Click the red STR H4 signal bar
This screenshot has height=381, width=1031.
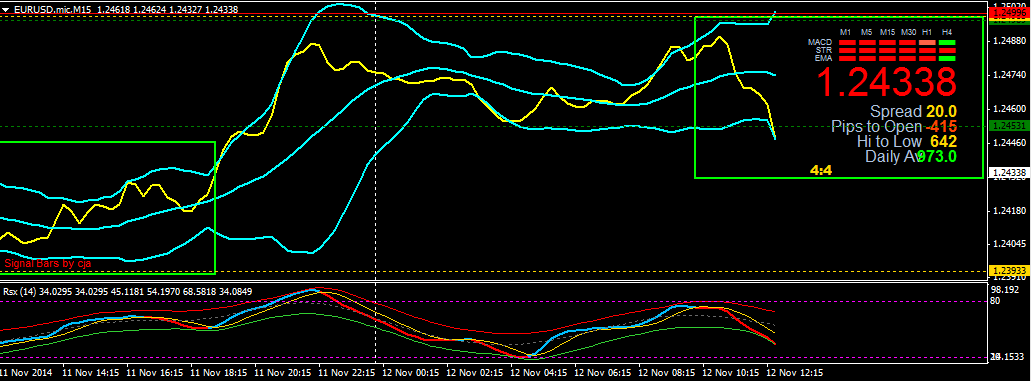click(947, 51)
